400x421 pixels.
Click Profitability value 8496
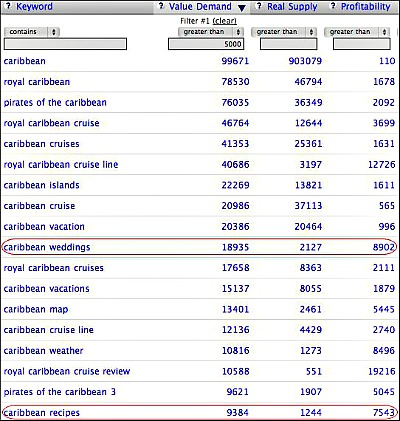click(x=384, y=350)
